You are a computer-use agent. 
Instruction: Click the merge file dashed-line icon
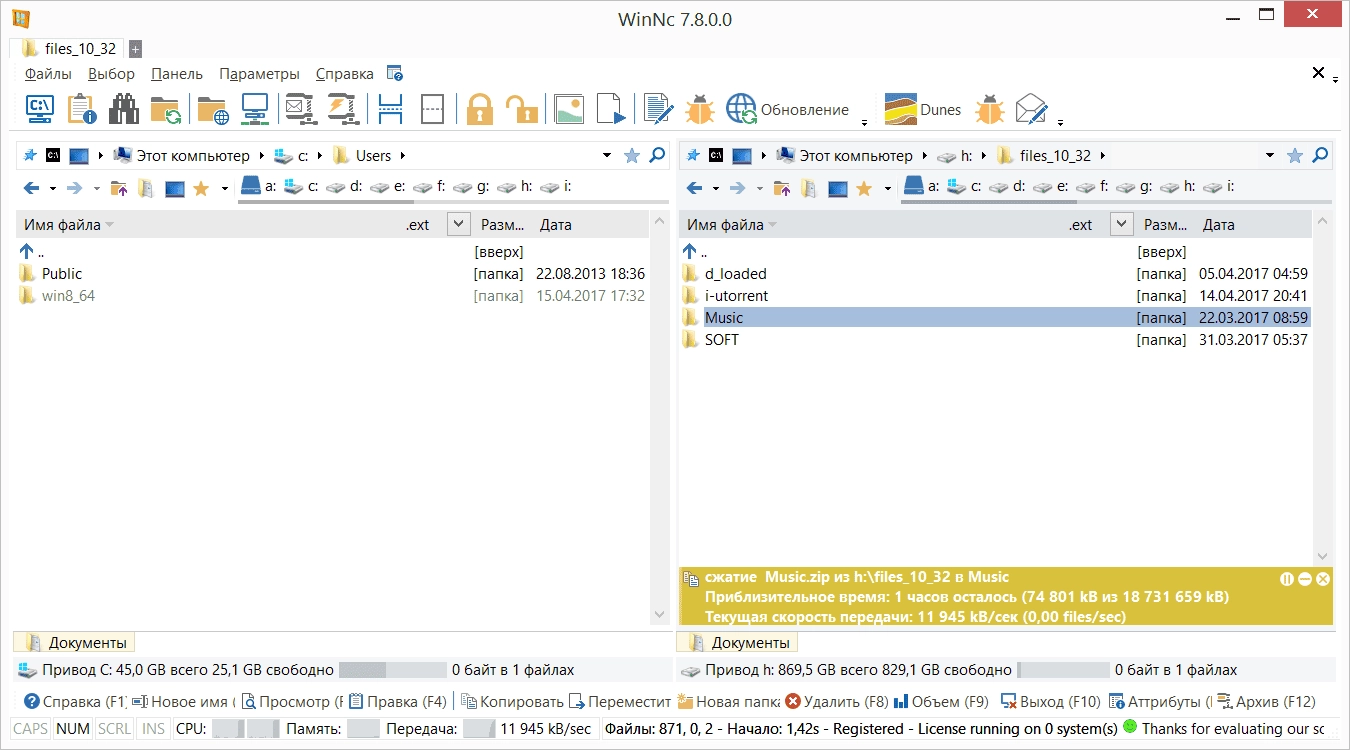[432, 109]
